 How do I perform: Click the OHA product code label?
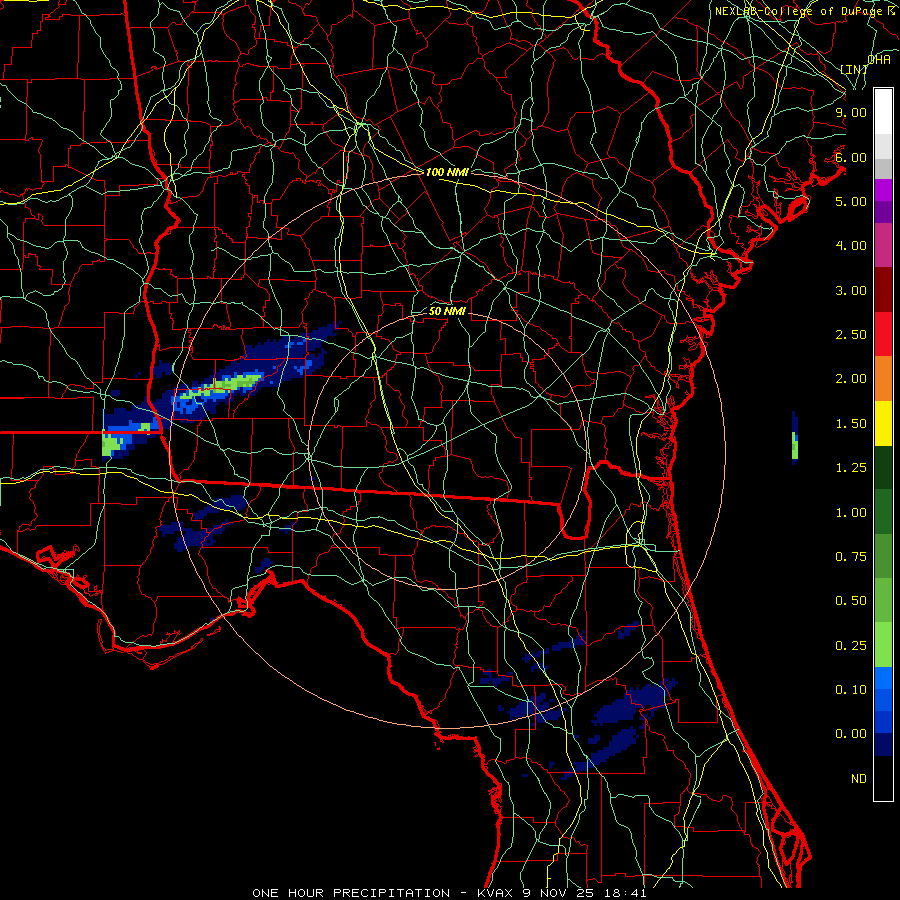click(x=879, y=59)
